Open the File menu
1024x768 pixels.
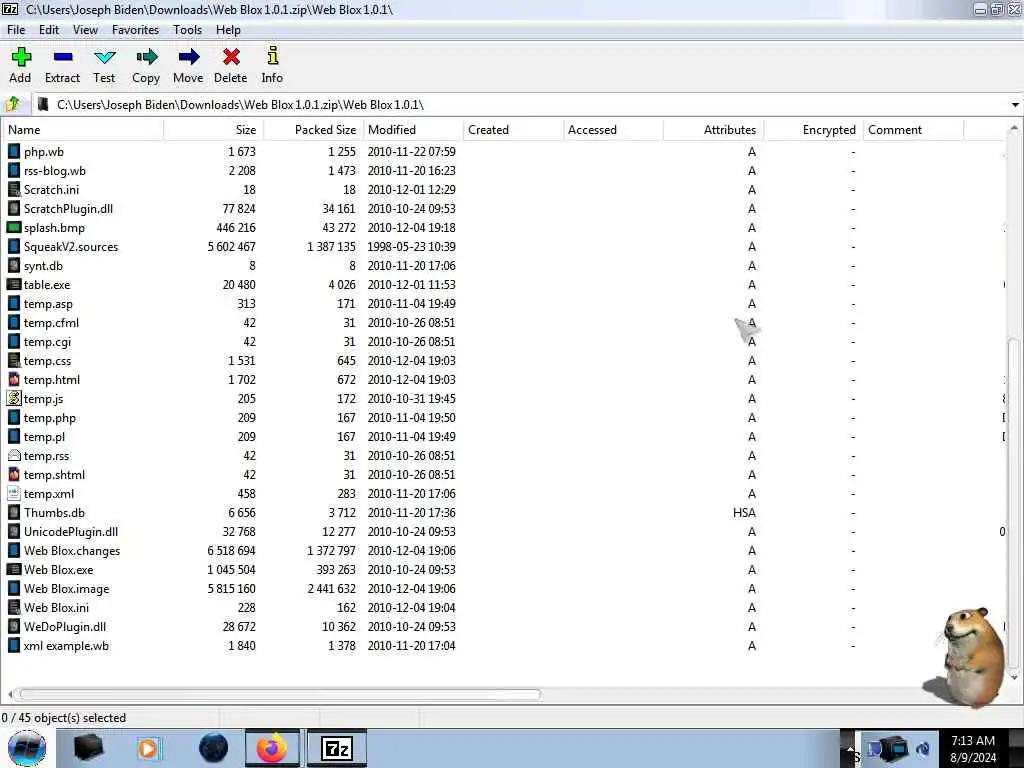[x=16, y=30]
